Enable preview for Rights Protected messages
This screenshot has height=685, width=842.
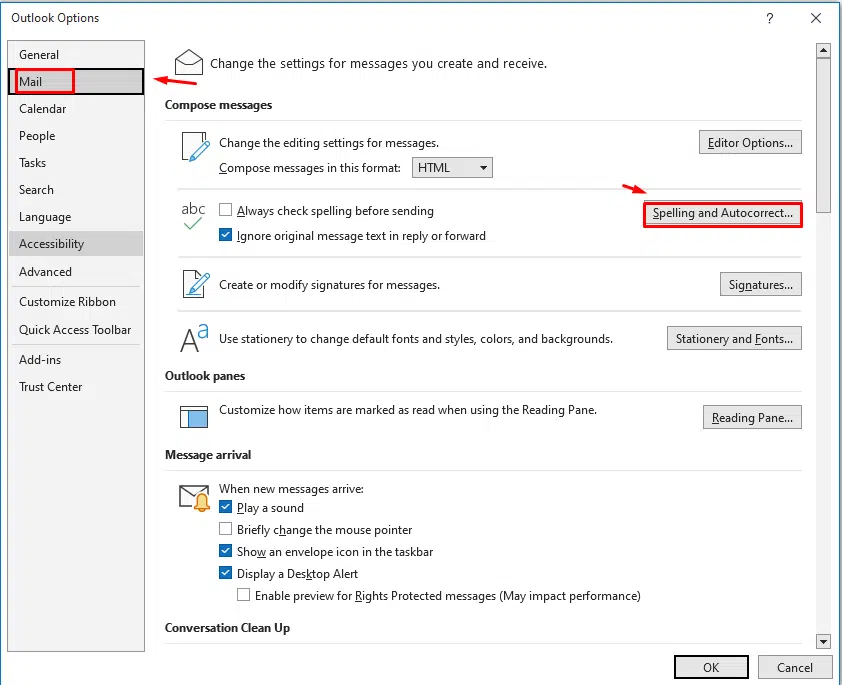coord(243,595)
